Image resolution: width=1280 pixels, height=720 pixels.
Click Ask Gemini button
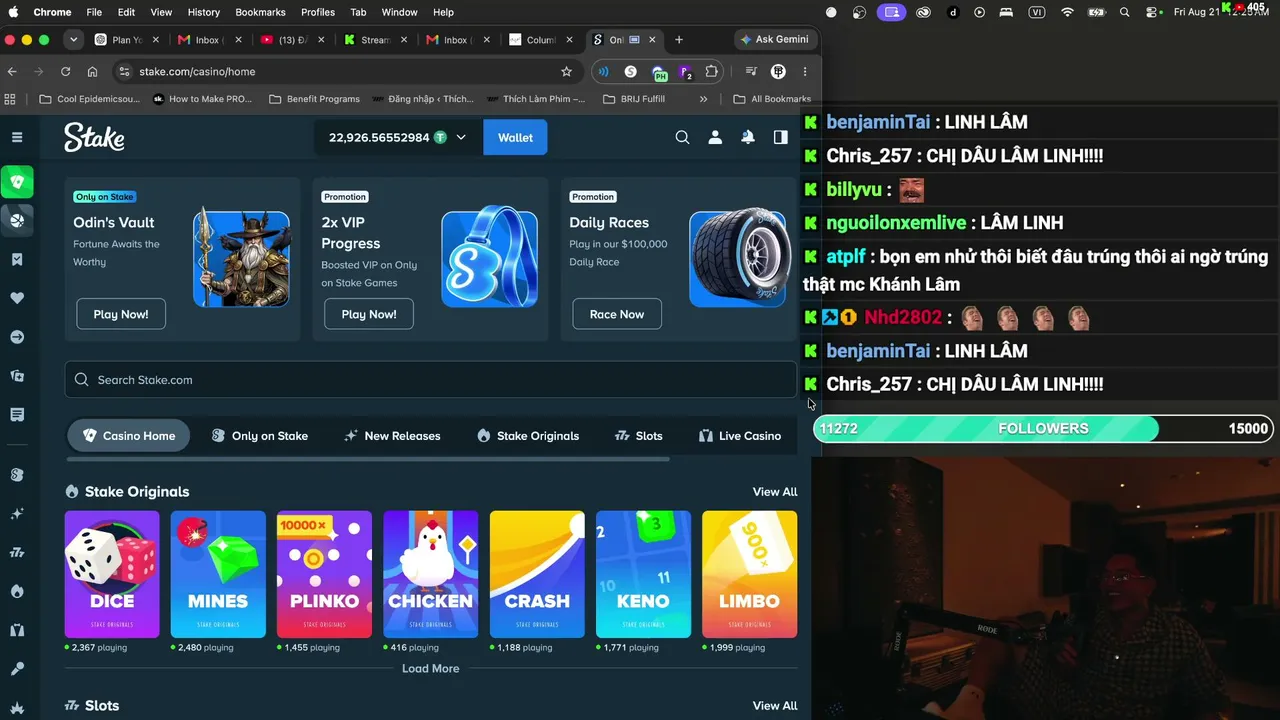(774, 40)
